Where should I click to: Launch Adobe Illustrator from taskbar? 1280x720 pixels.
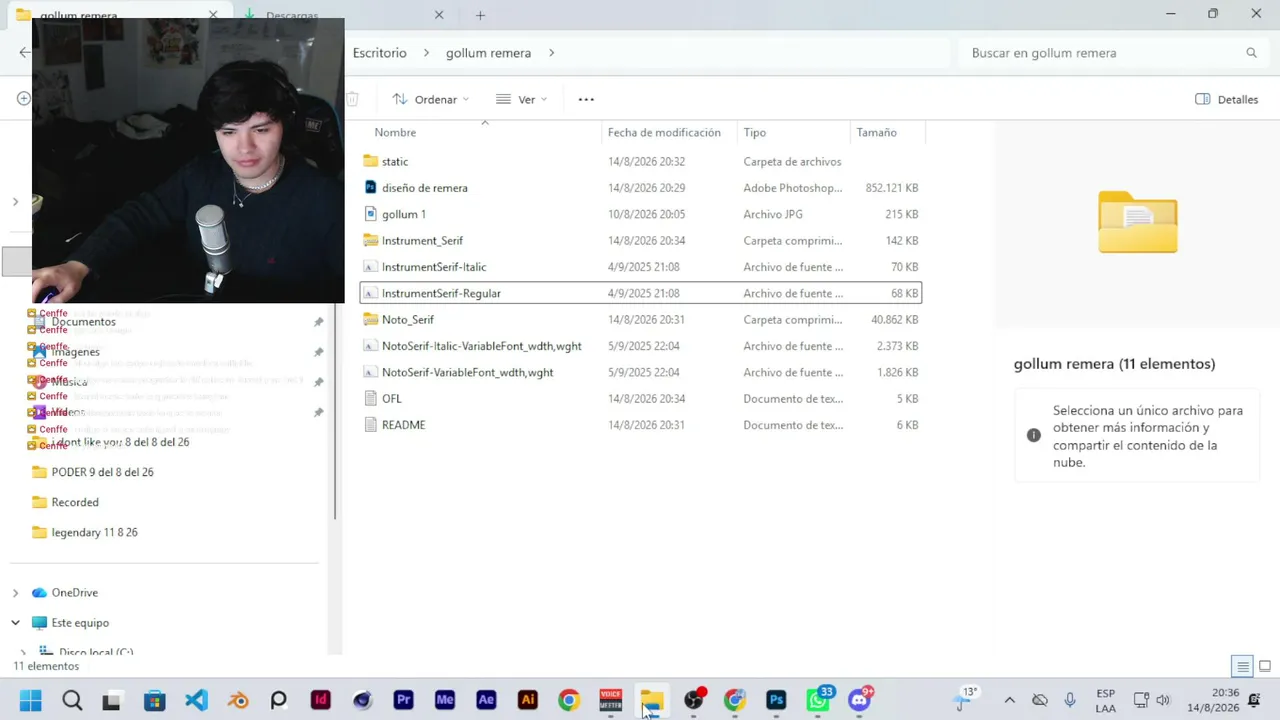pos(528,700)
